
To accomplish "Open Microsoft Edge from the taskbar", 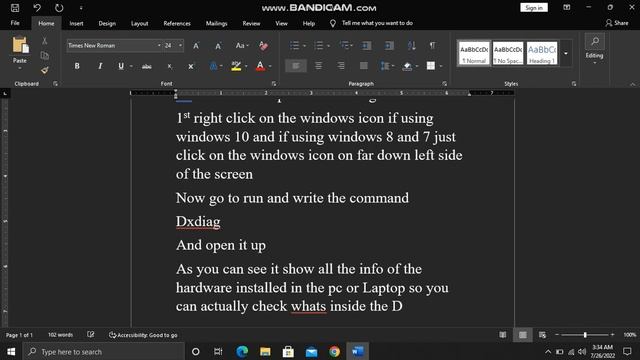I will pos(242,351).
